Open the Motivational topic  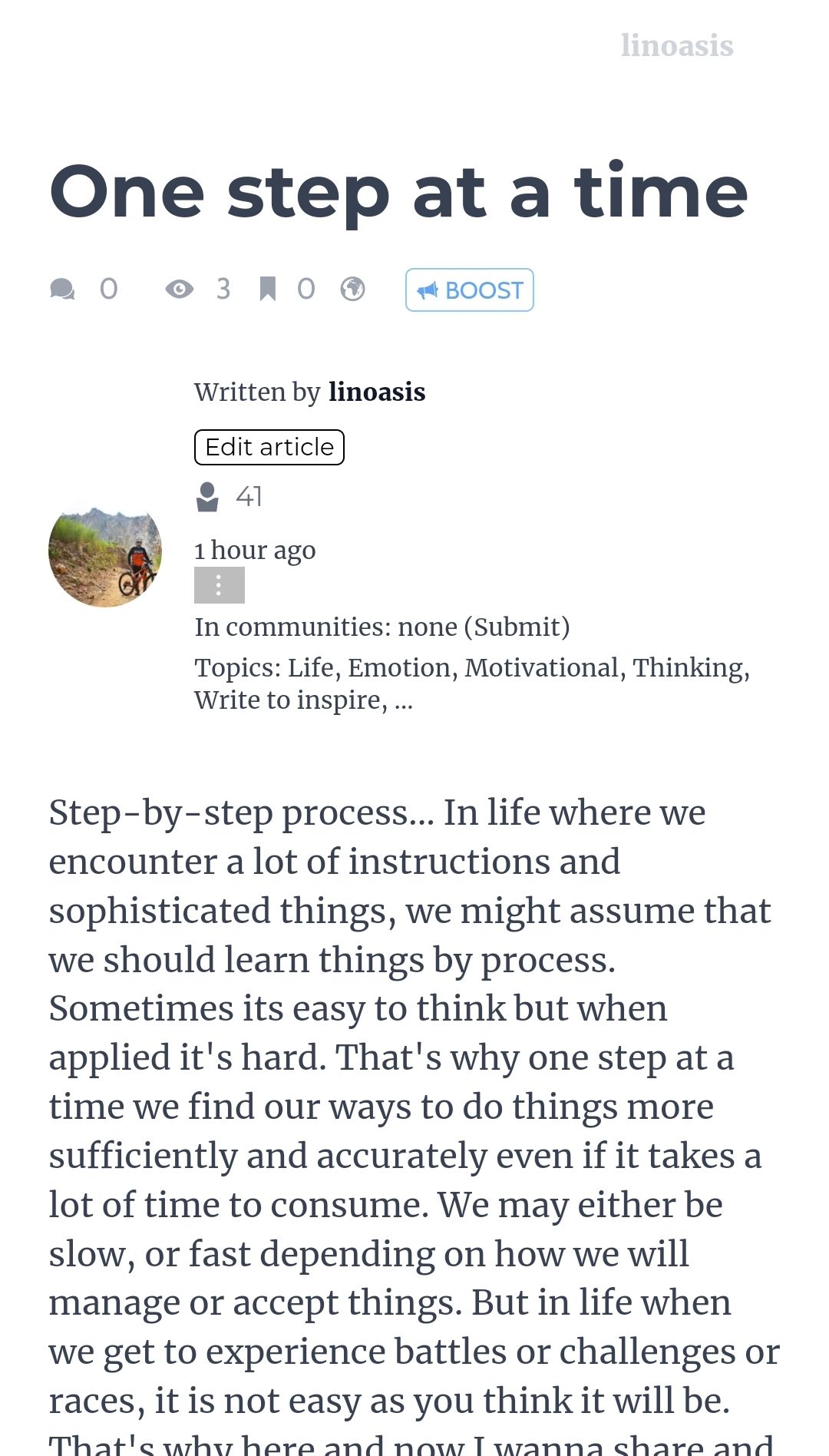[x=541, y=668]
